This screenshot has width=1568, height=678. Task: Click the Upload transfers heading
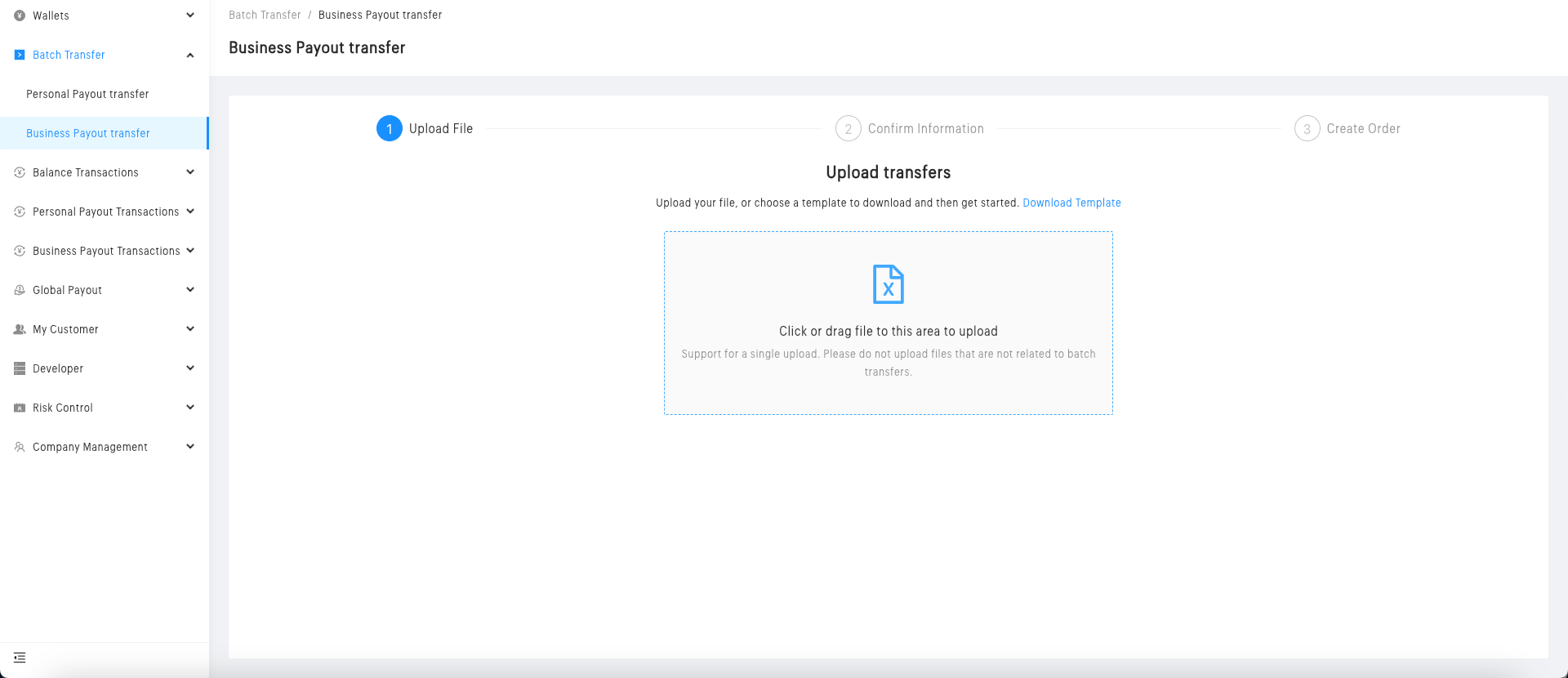pyautogui.click(x=889, y=172)
